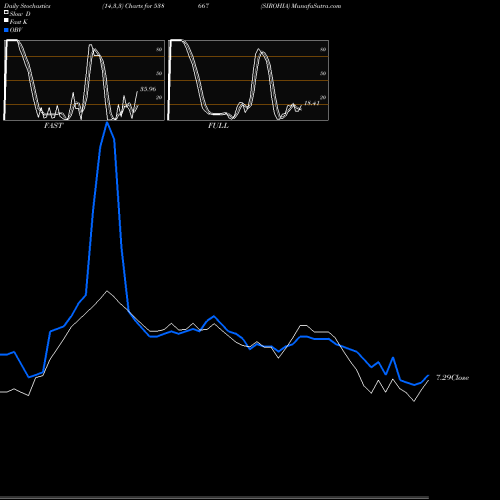This screenshot has height=500, width=500.
Task: Click the 80 axis label in FULL chart
Action: (323, 49)
